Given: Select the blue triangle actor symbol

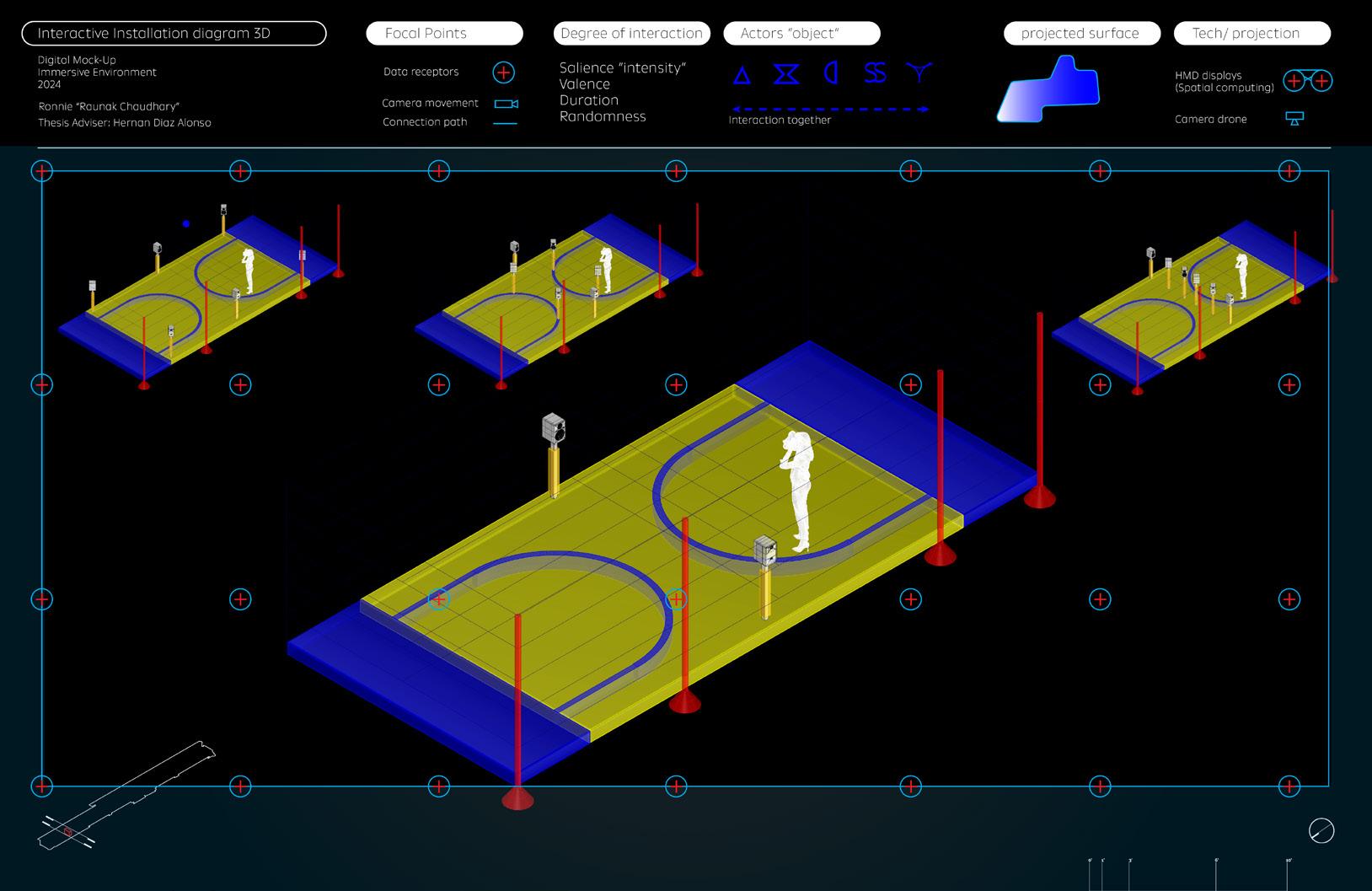Looking at the screenshot, I should click(742, 76).
